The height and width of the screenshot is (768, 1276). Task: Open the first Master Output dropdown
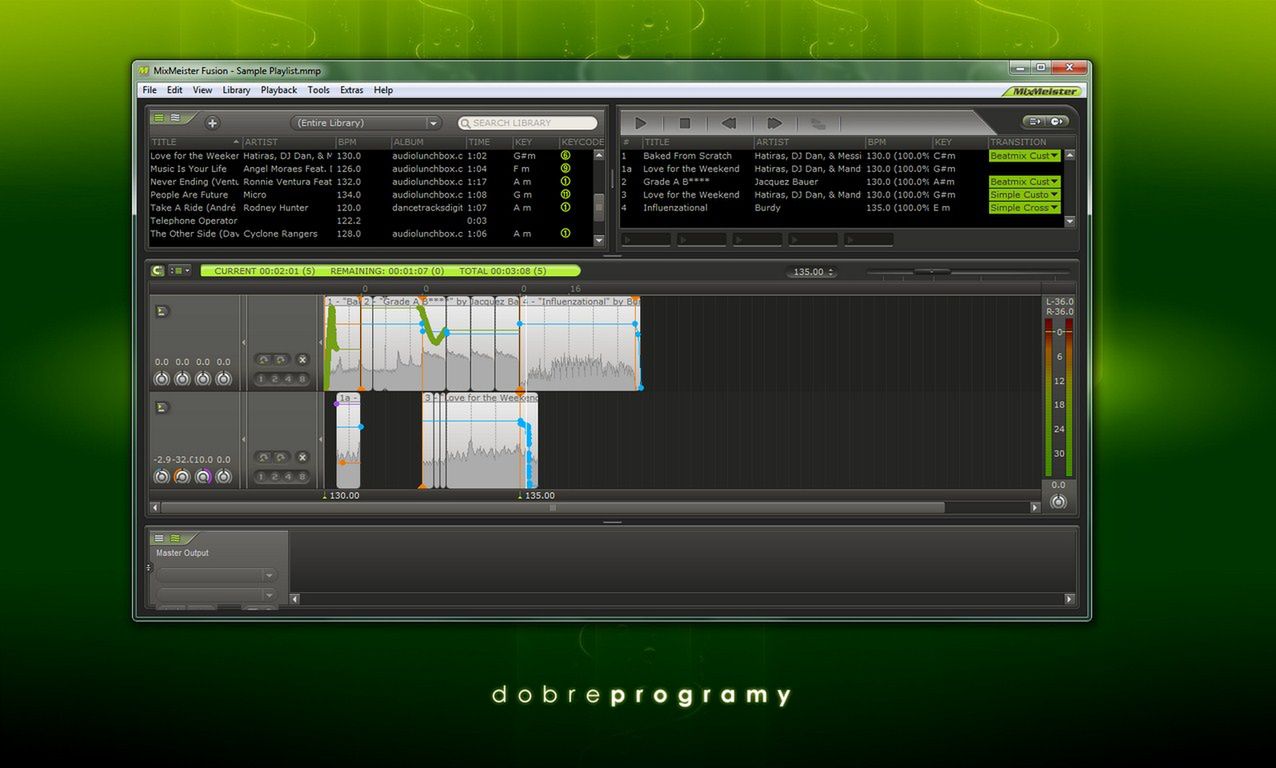pos(215,576)
